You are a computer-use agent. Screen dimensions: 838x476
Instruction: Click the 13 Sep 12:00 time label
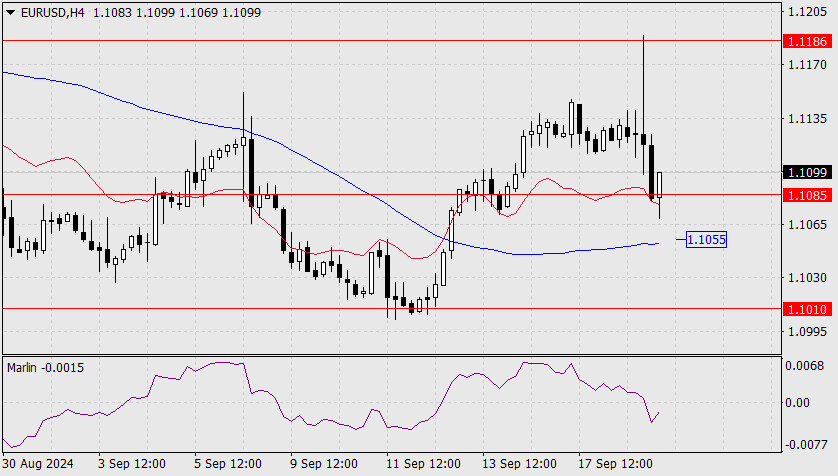tap(519, 464)
